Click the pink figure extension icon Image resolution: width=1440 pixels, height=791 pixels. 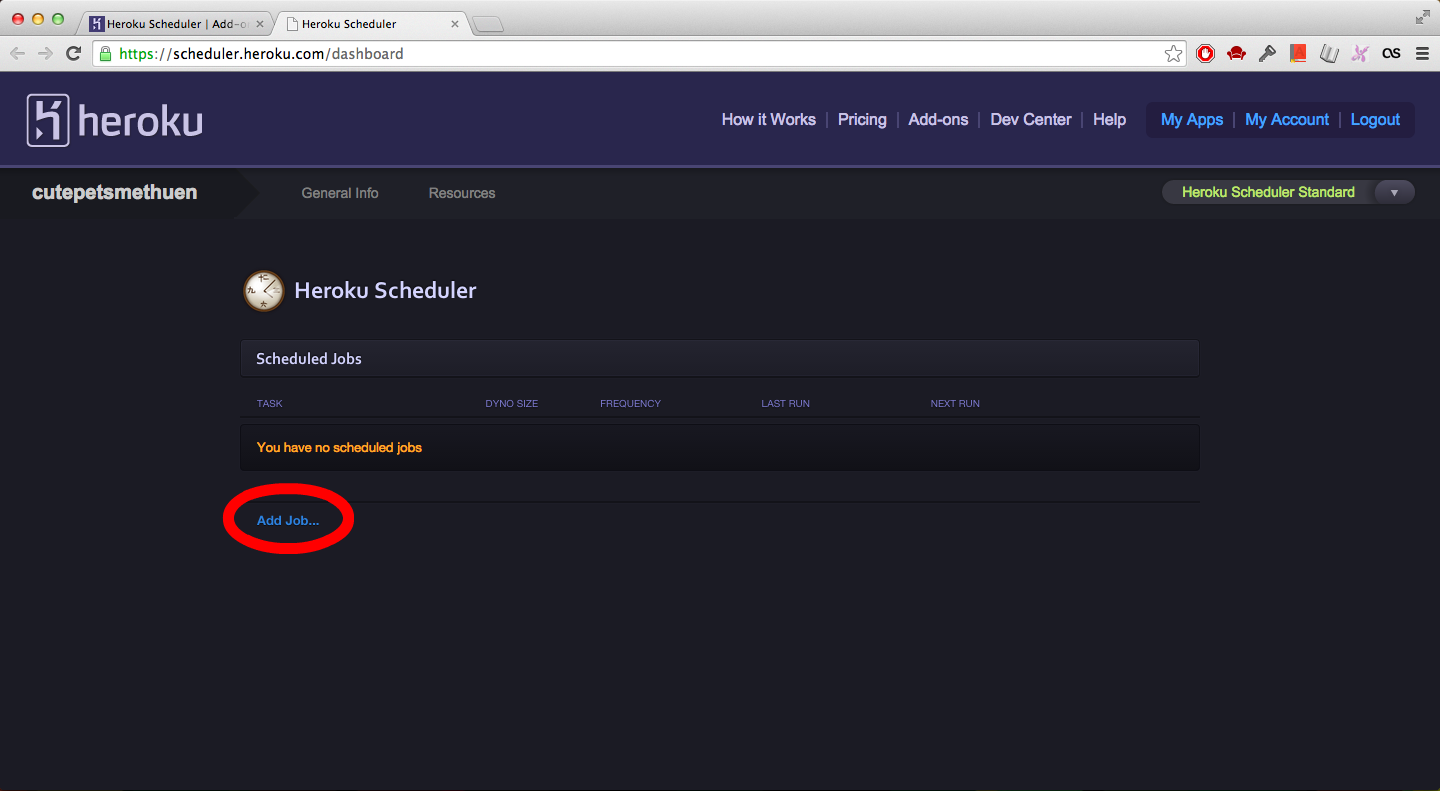tap(1359, 54)
